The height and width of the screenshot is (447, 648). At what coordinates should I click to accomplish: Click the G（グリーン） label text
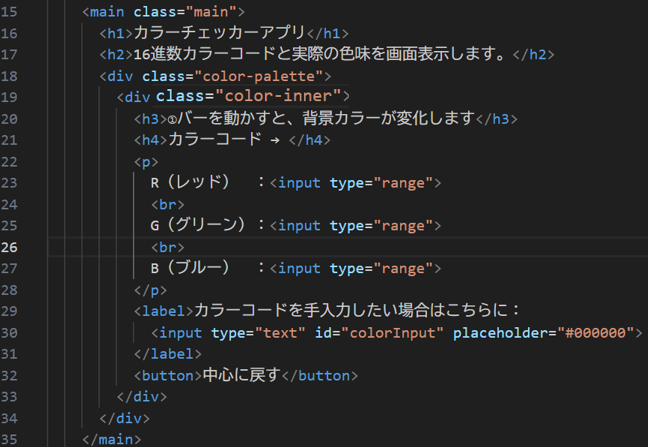click(198, 225)
